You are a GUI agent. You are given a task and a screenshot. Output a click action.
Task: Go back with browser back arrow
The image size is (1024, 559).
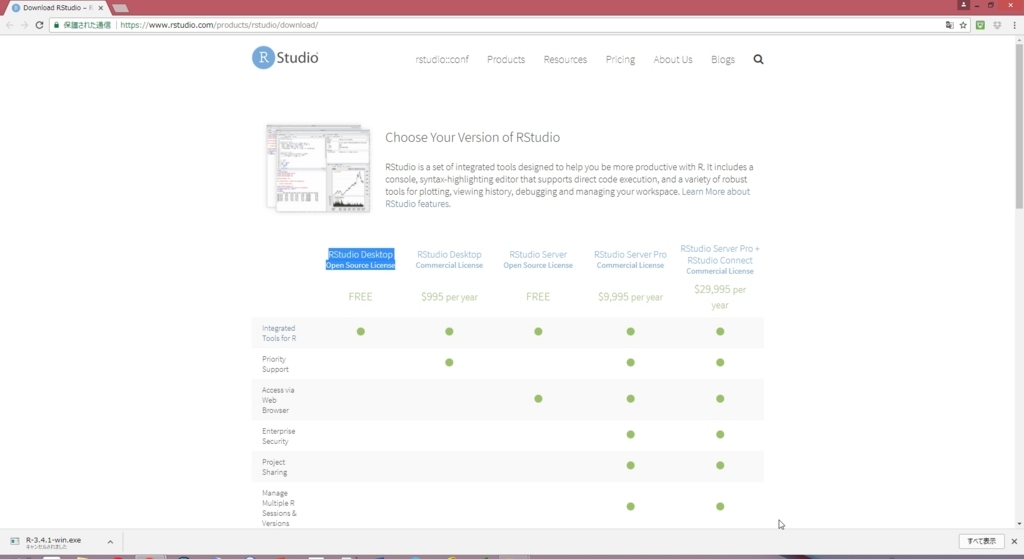click(x=9, y=25)
